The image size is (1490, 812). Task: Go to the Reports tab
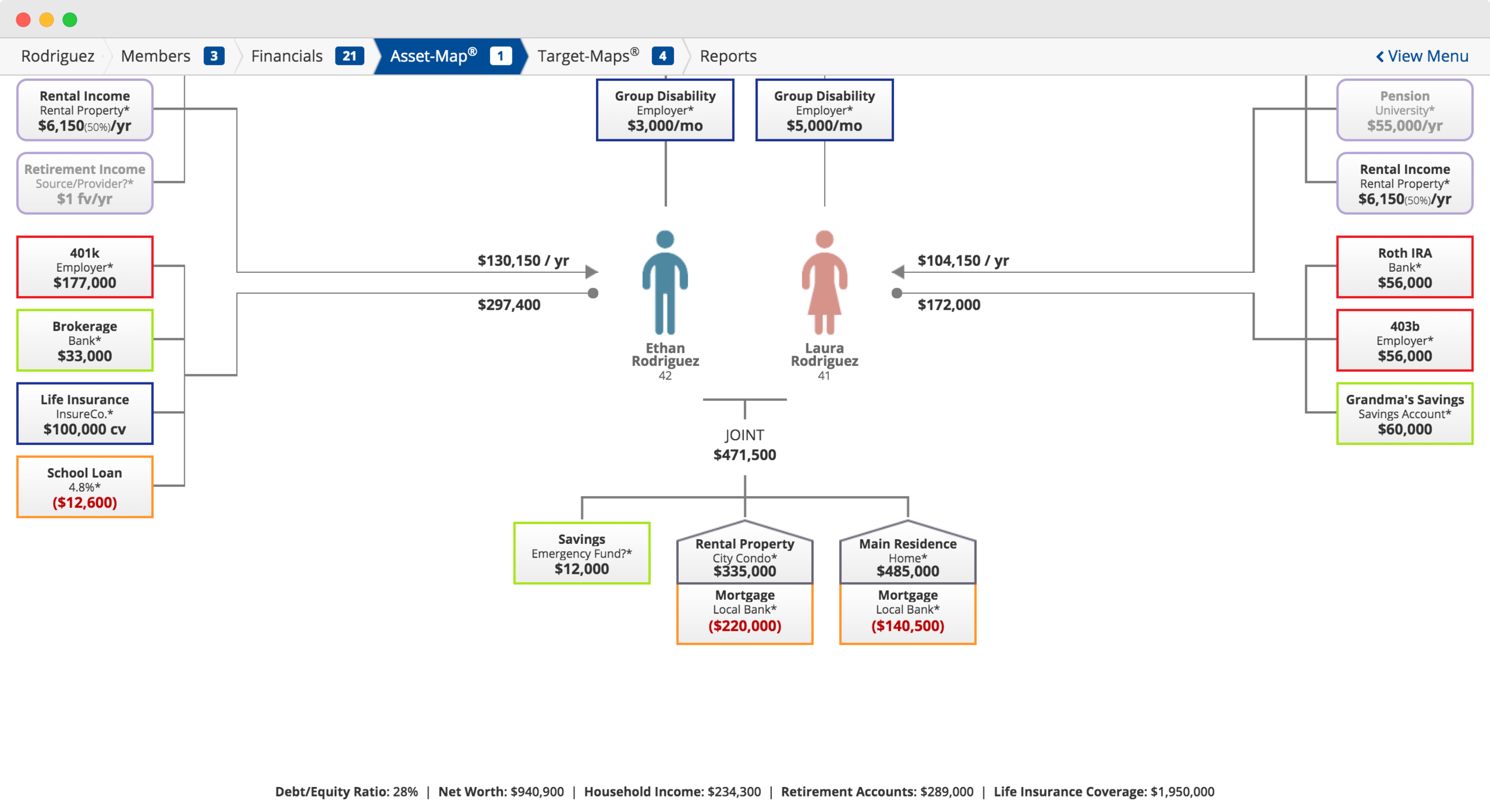(728, 56)
